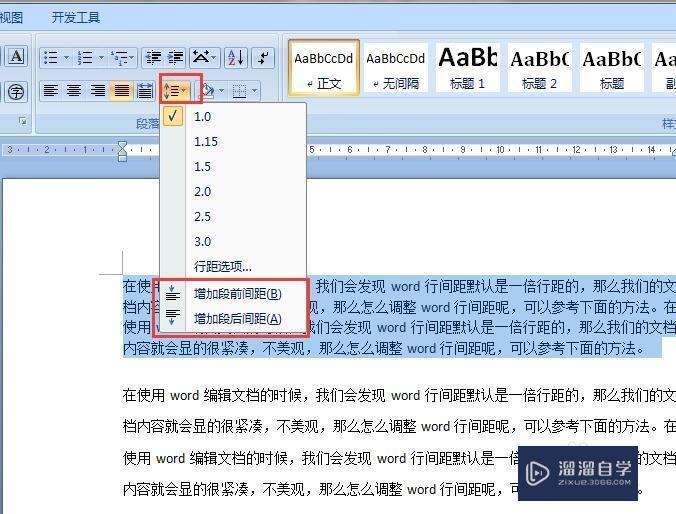Click the line spacing button
Image resolution: width=676 pixels, height=514 pixels.
point(175,91)
